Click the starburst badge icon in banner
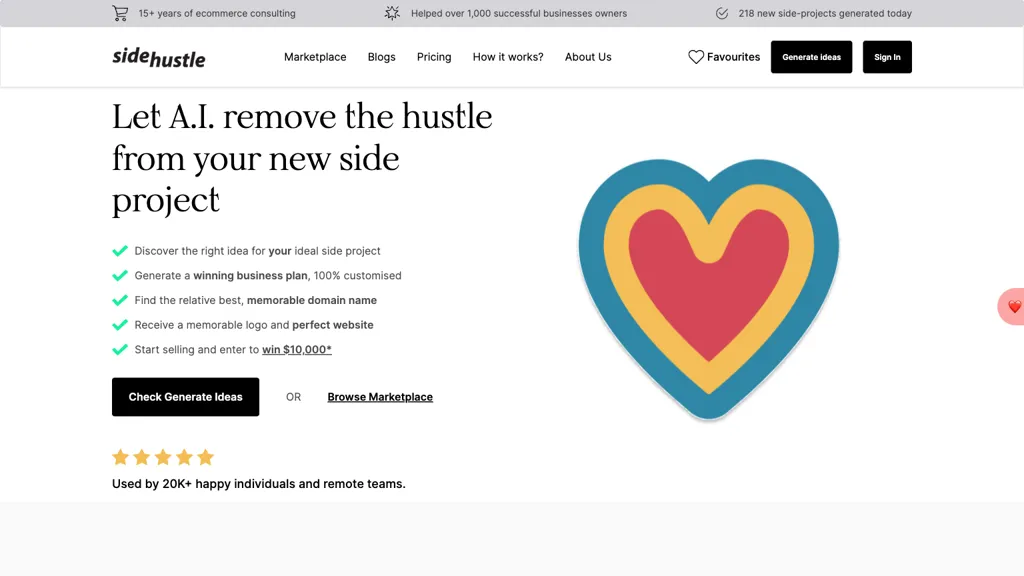This screenshot has height=576, width=1024. click(392, 13)
